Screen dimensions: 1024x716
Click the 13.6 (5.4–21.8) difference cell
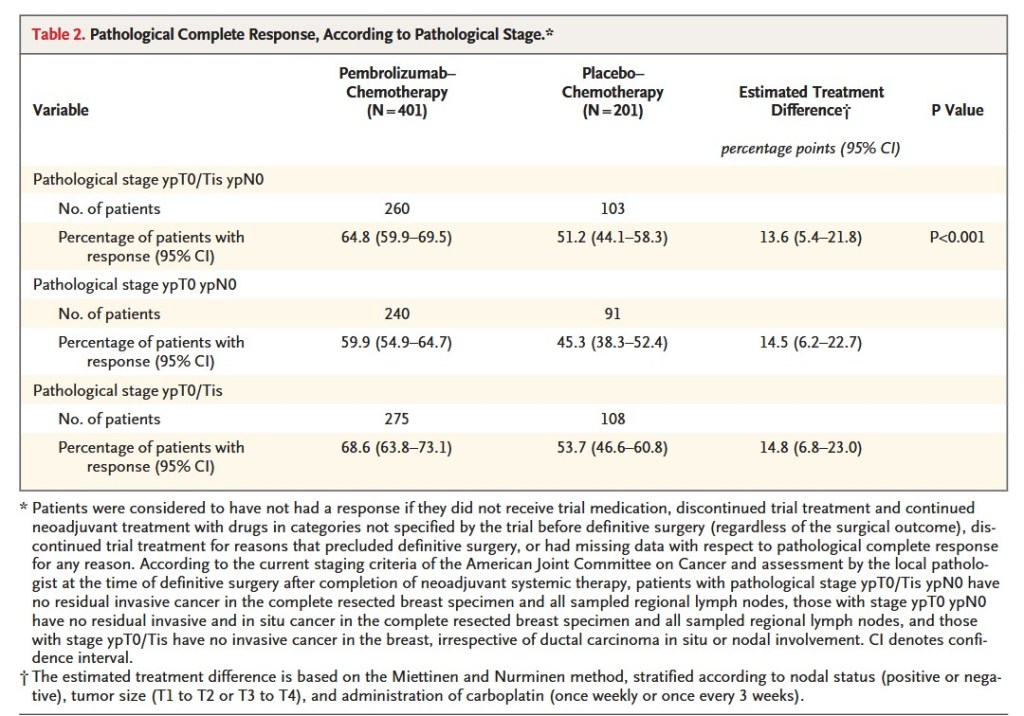(x=811, y=238)
